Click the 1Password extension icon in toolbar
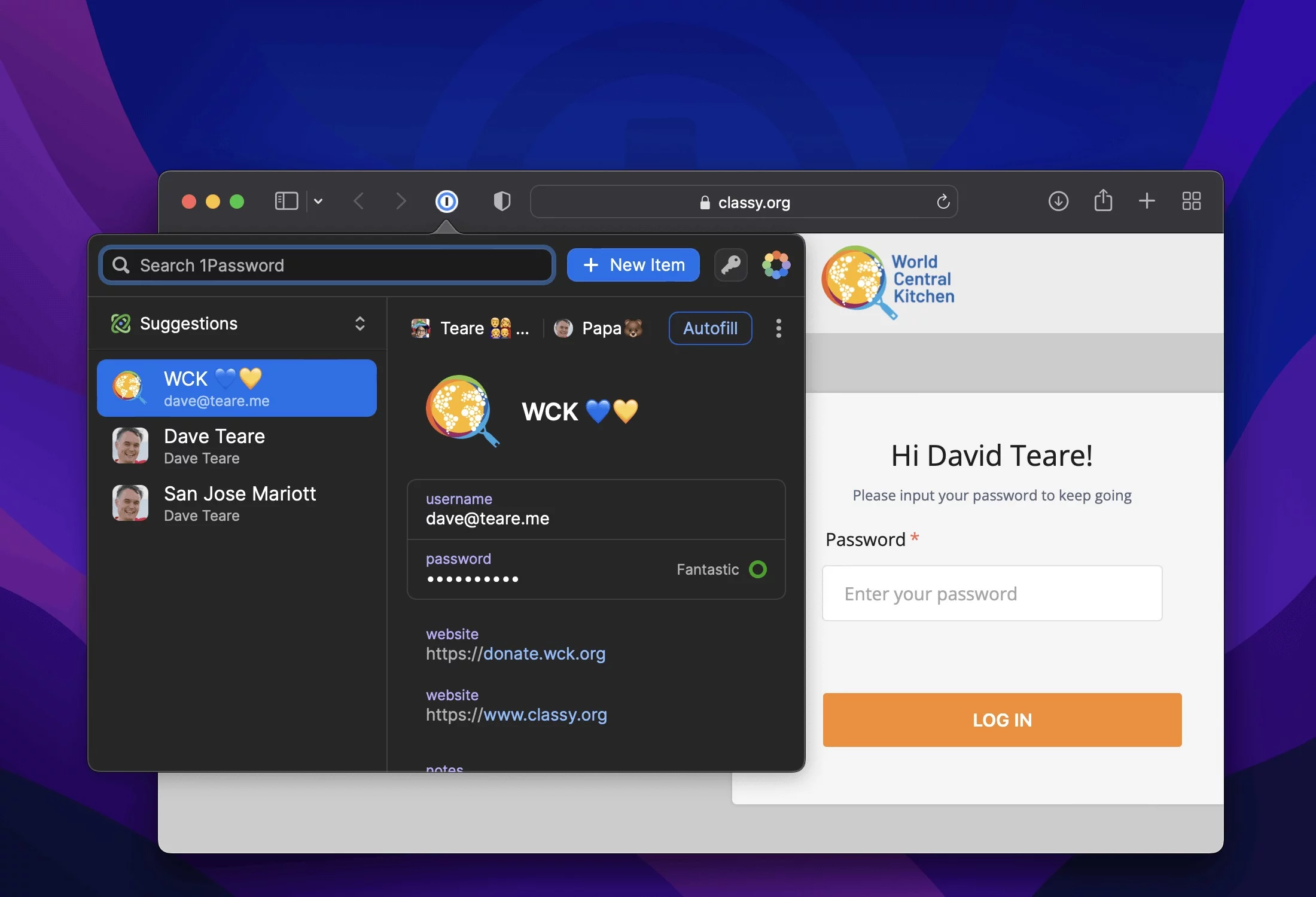The width and height of the screenshot is (1316, 897). (447, 201)
